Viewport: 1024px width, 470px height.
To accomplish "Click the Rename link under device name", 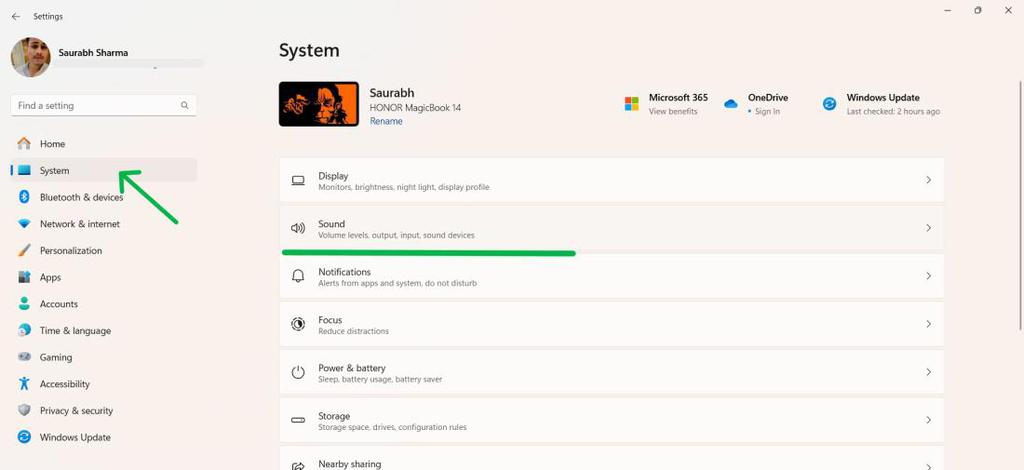I will (386, 121).
